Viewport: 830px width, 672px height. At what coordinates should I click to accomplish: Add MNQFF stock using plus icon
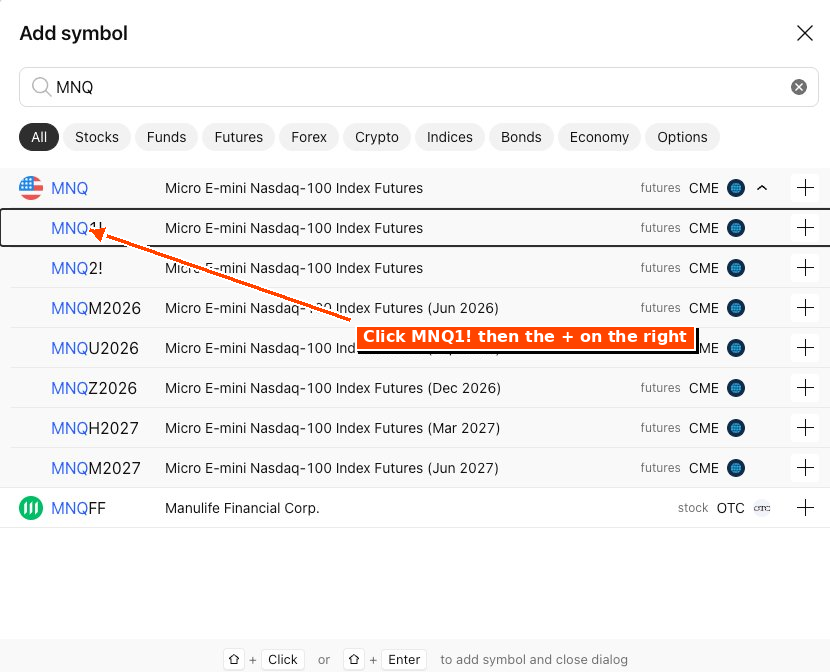[x=805, y=507]
